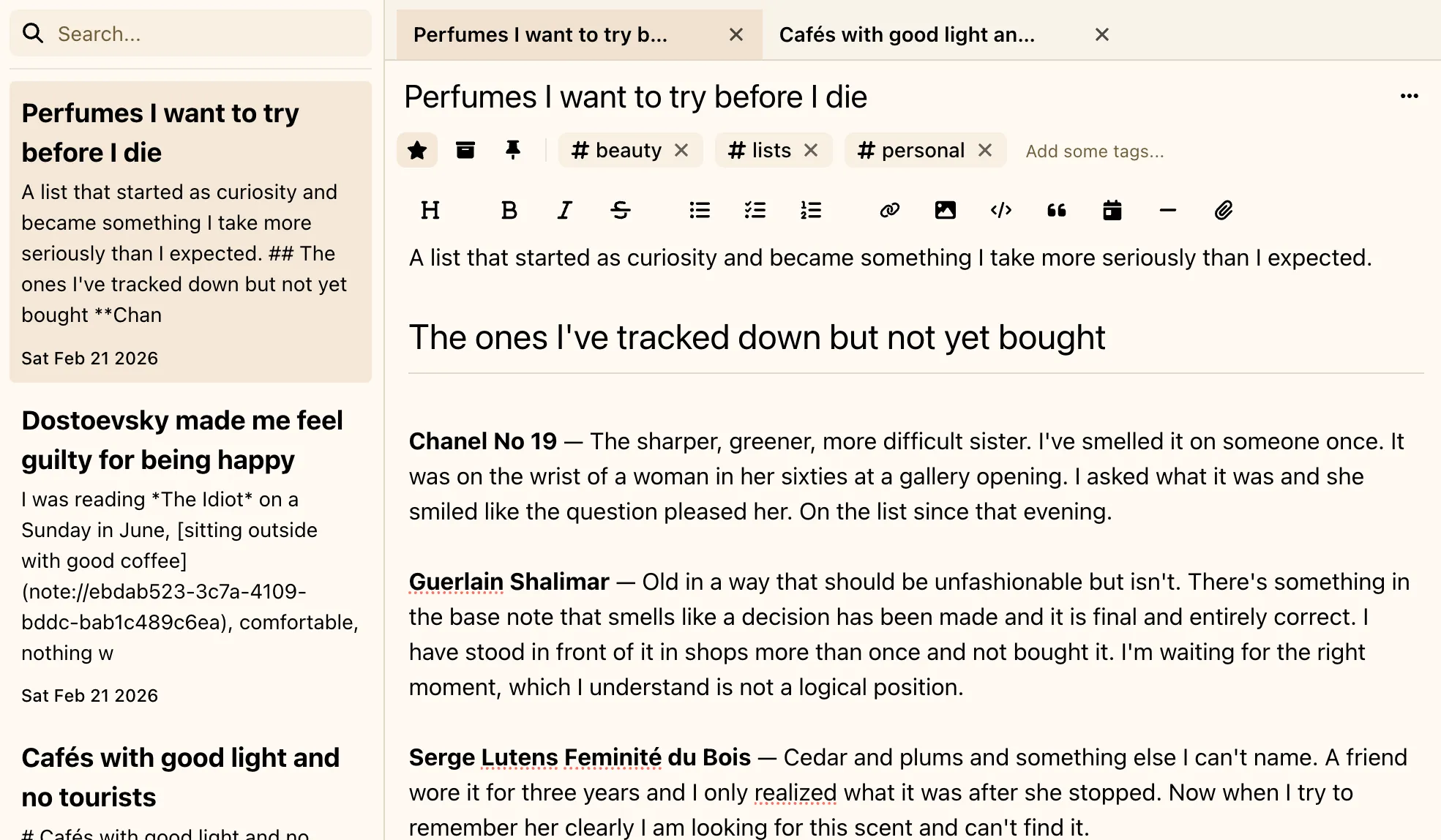Remove the beauty tag
The width and height of the screenshot is (1441, 840).
[681, 150]
